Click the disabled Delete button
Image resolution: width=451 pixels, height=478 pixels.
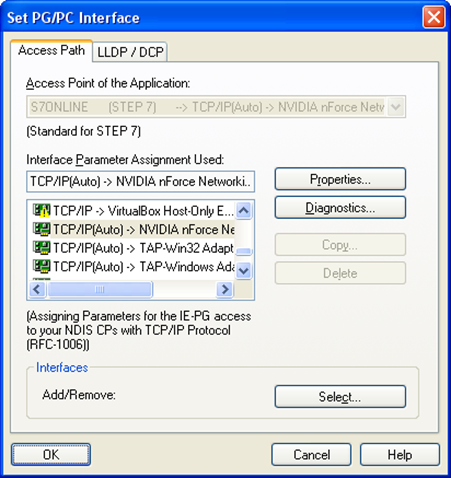[340, 273]
